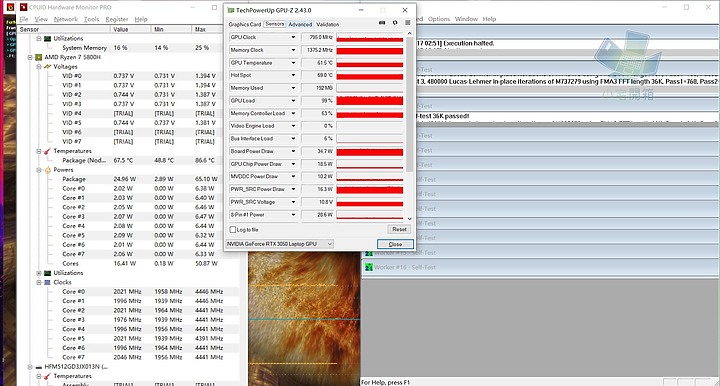Click the GPU Temperature red graph

(370, 63)
